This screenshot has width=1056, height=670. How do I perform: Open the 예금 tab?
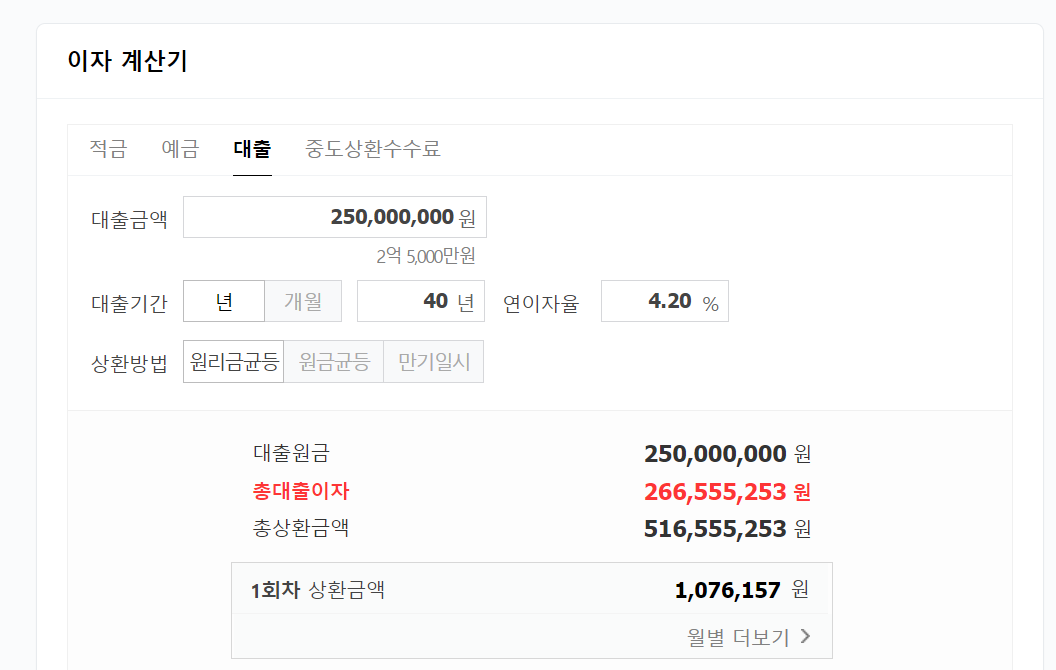(180, 149)
